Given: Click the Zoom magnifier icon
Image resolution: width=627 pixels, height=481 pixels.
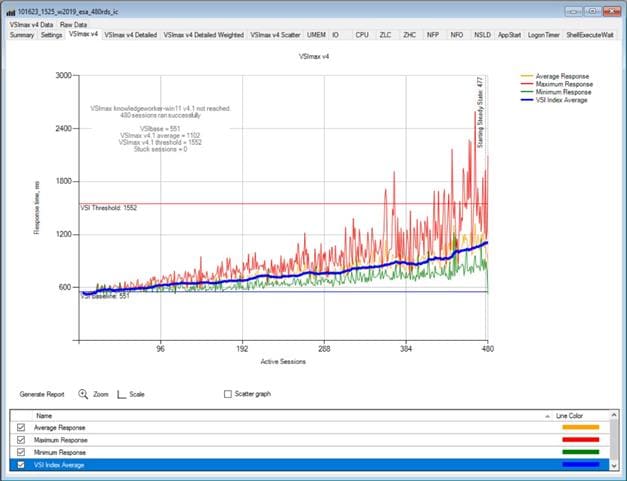Looking at the screenshot, I should point(83,394).
